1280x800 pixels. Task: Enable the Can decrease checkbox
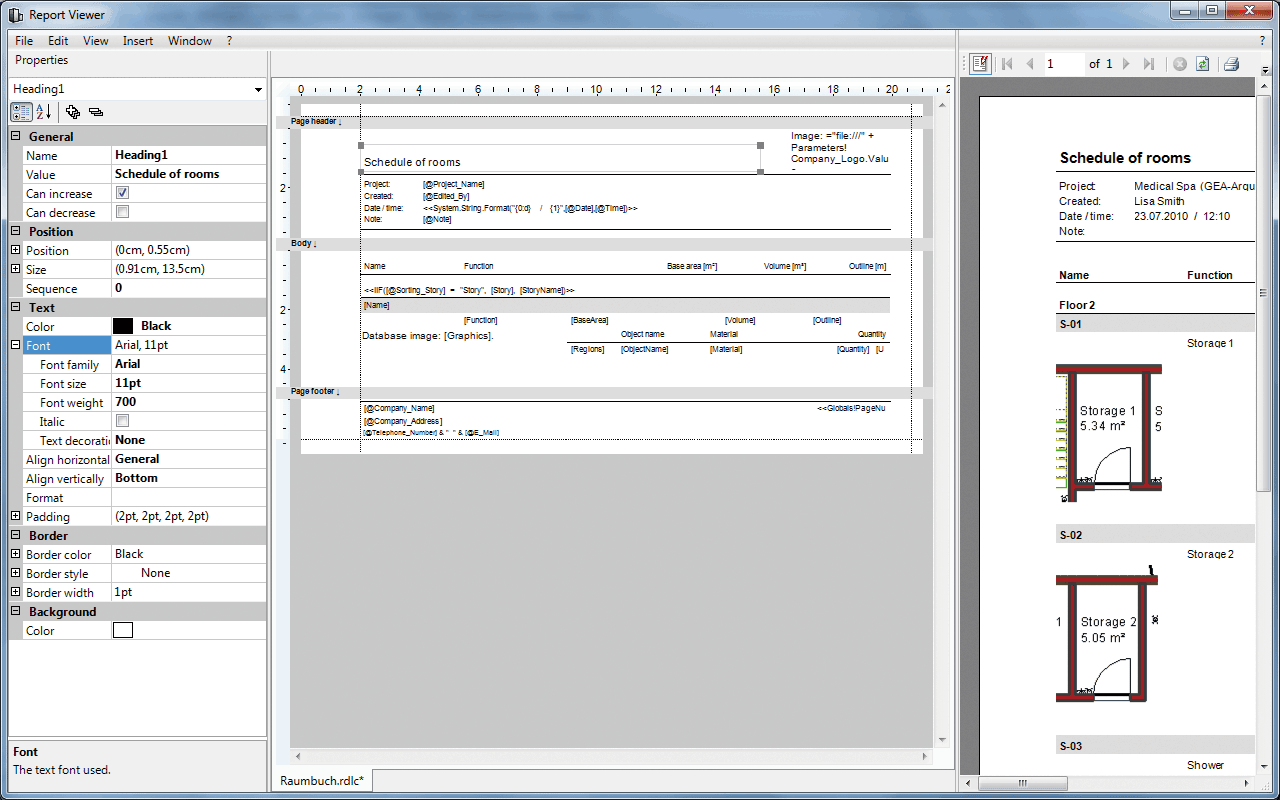(x=122, y=212)
